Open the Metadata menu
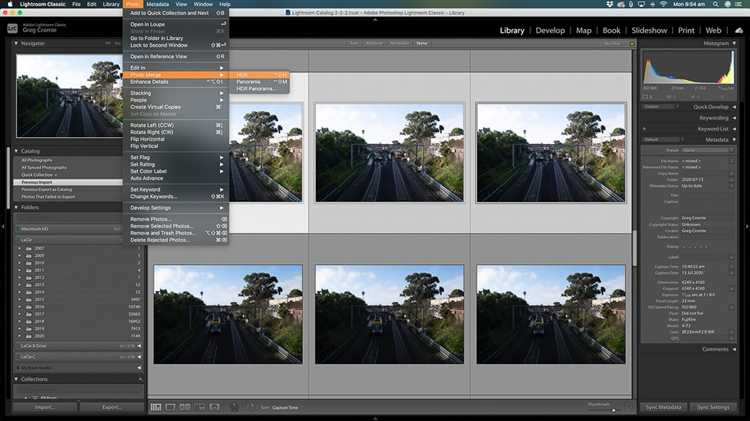The width and height of the screenshot is (750, 421). 157,4
